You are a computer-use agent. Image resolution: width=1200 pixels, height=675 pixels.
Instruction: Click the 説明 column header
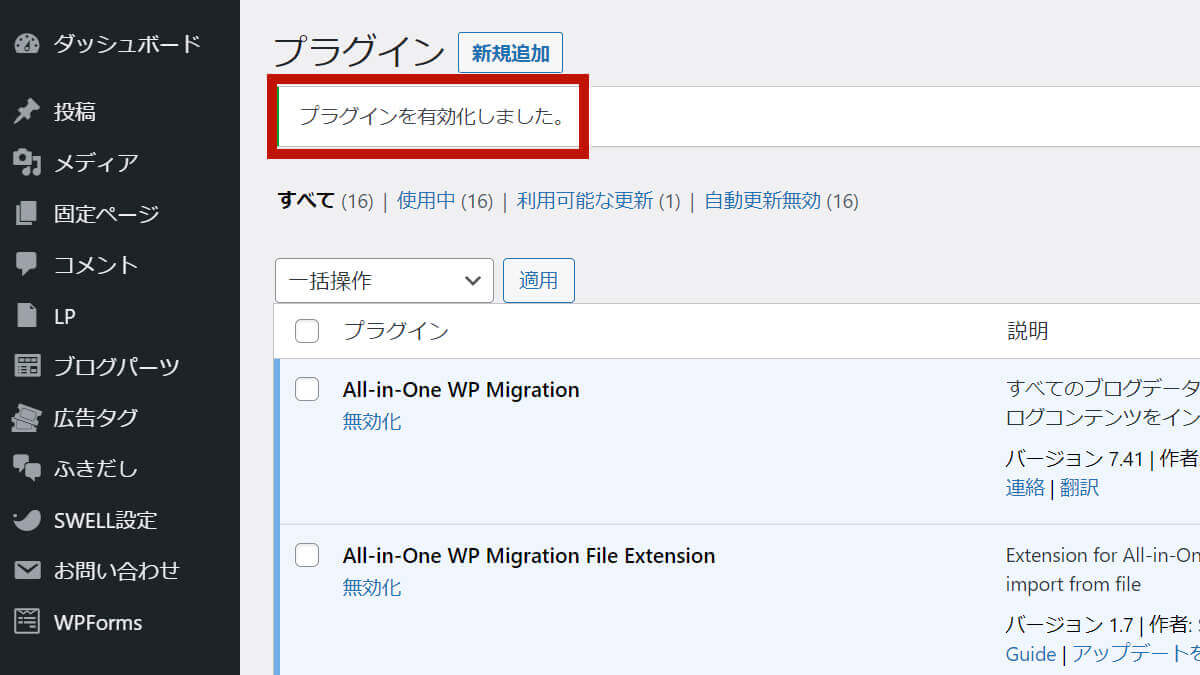tap(1027, 331)
